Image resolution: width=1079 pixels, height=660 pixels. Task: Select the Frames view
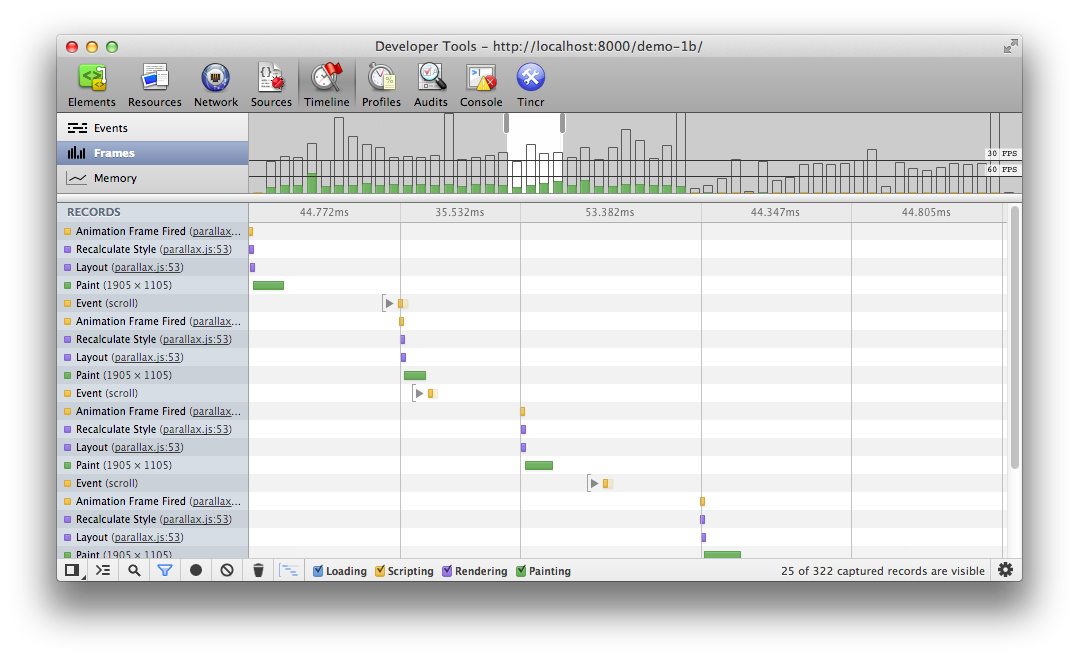153,153
